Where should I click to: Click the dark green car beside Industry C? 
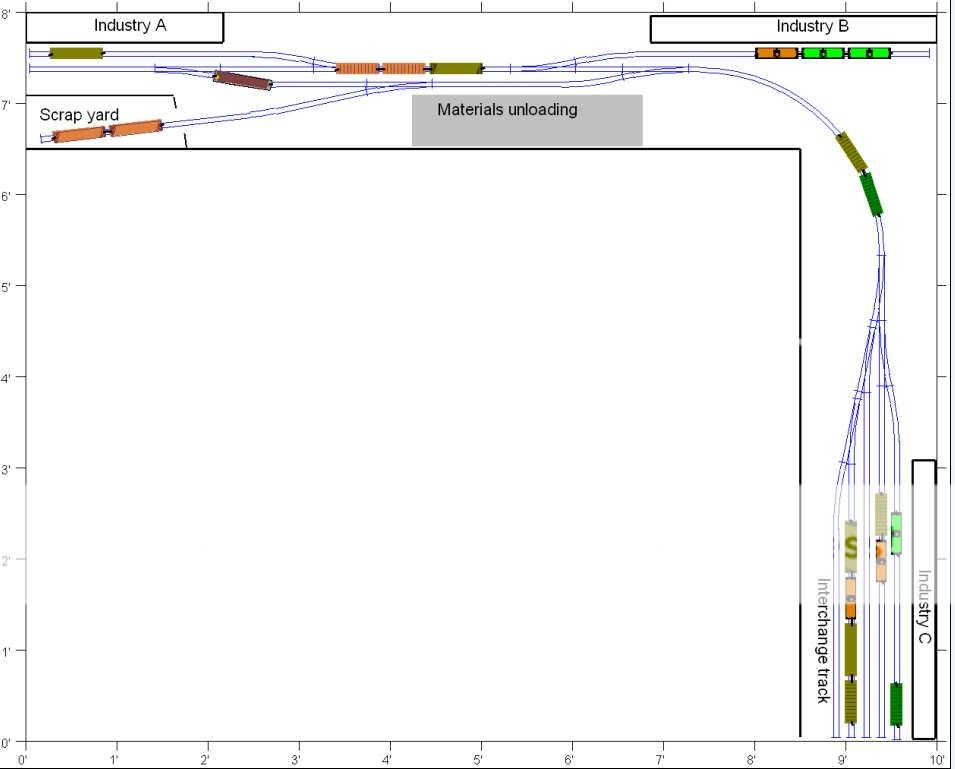(897, 704)
